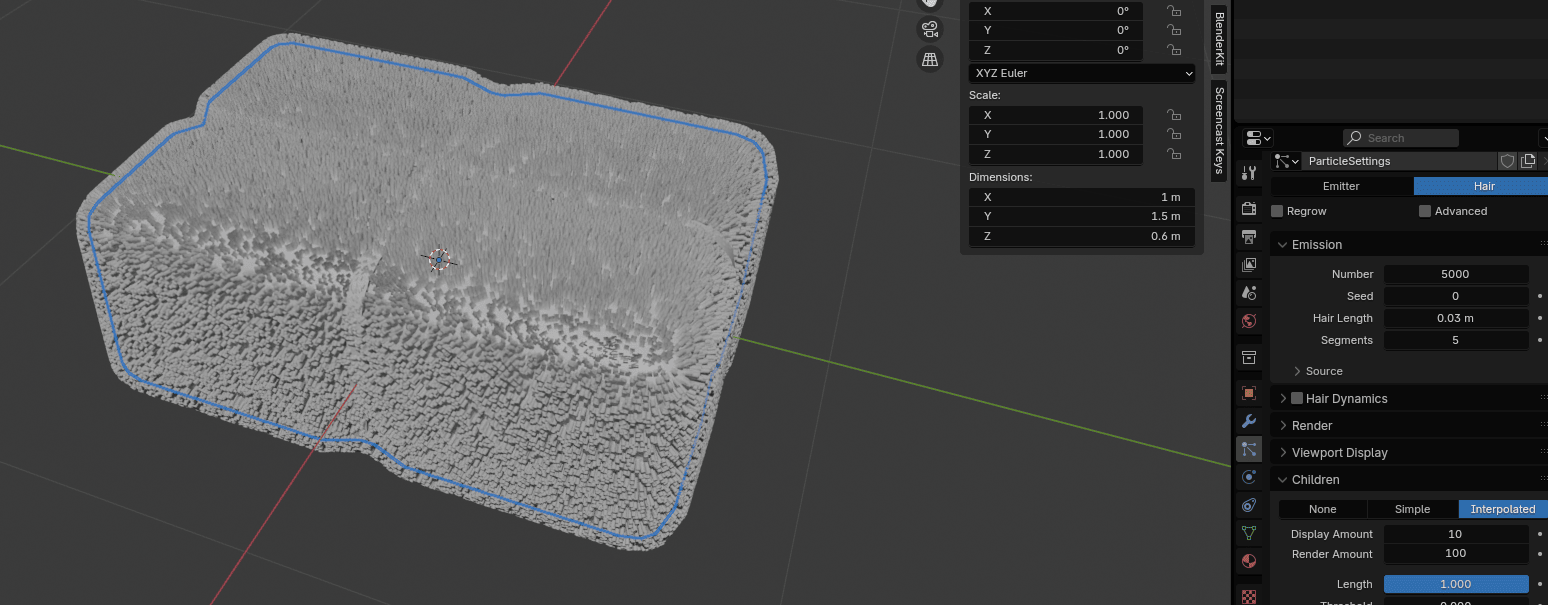Toggle the Scale X lock icon
This screenshot has height=605, width=1548.
pyautogui.click(x=1173, y=115)
